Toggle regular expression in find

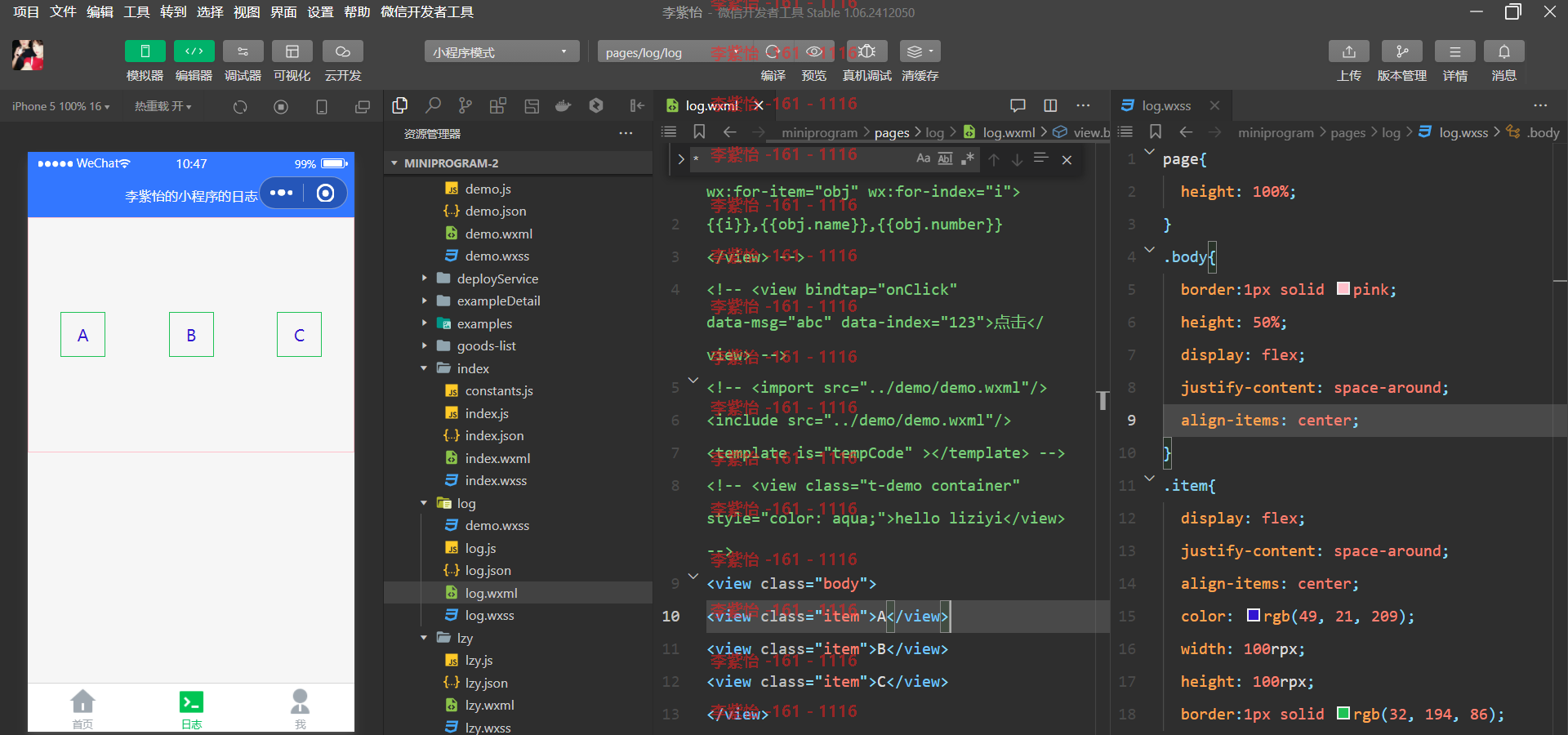pyautogui.click(x=968, y=158)
